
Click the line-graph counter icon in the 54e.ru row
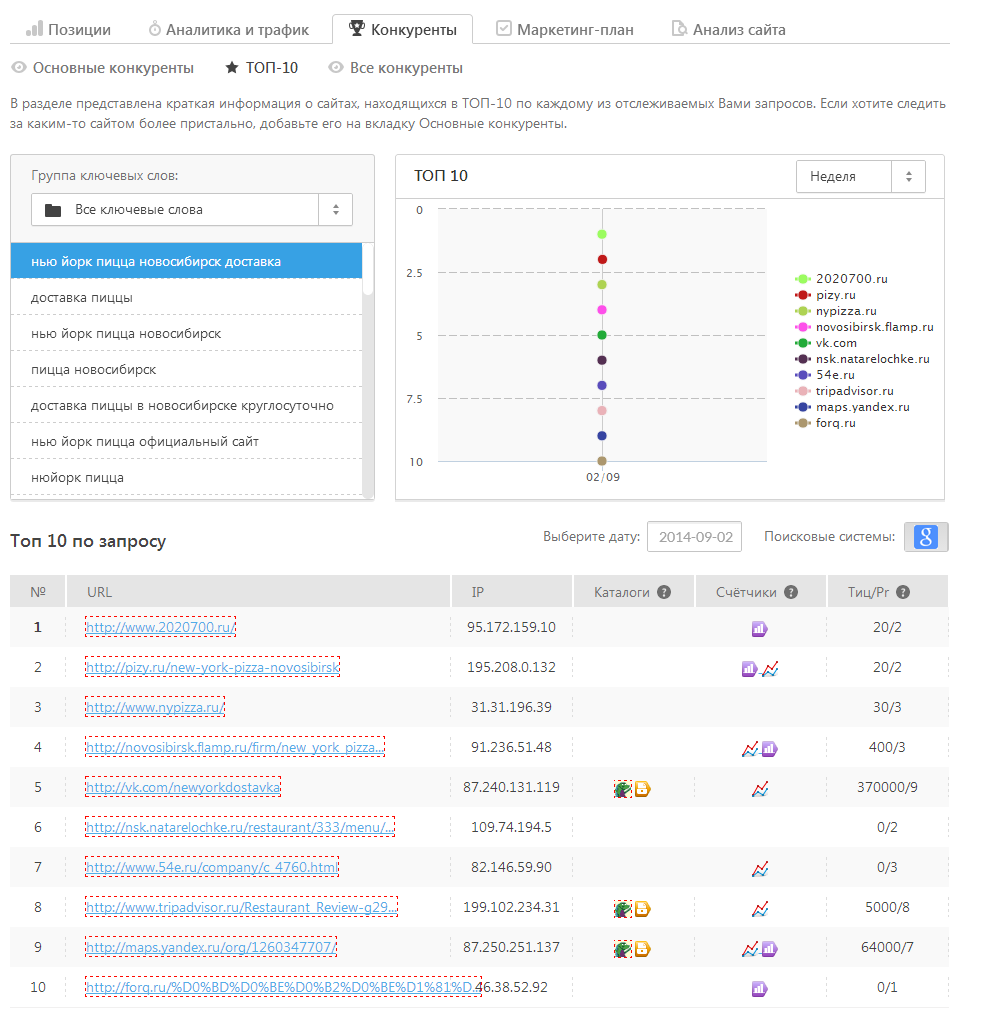[760, 869]
